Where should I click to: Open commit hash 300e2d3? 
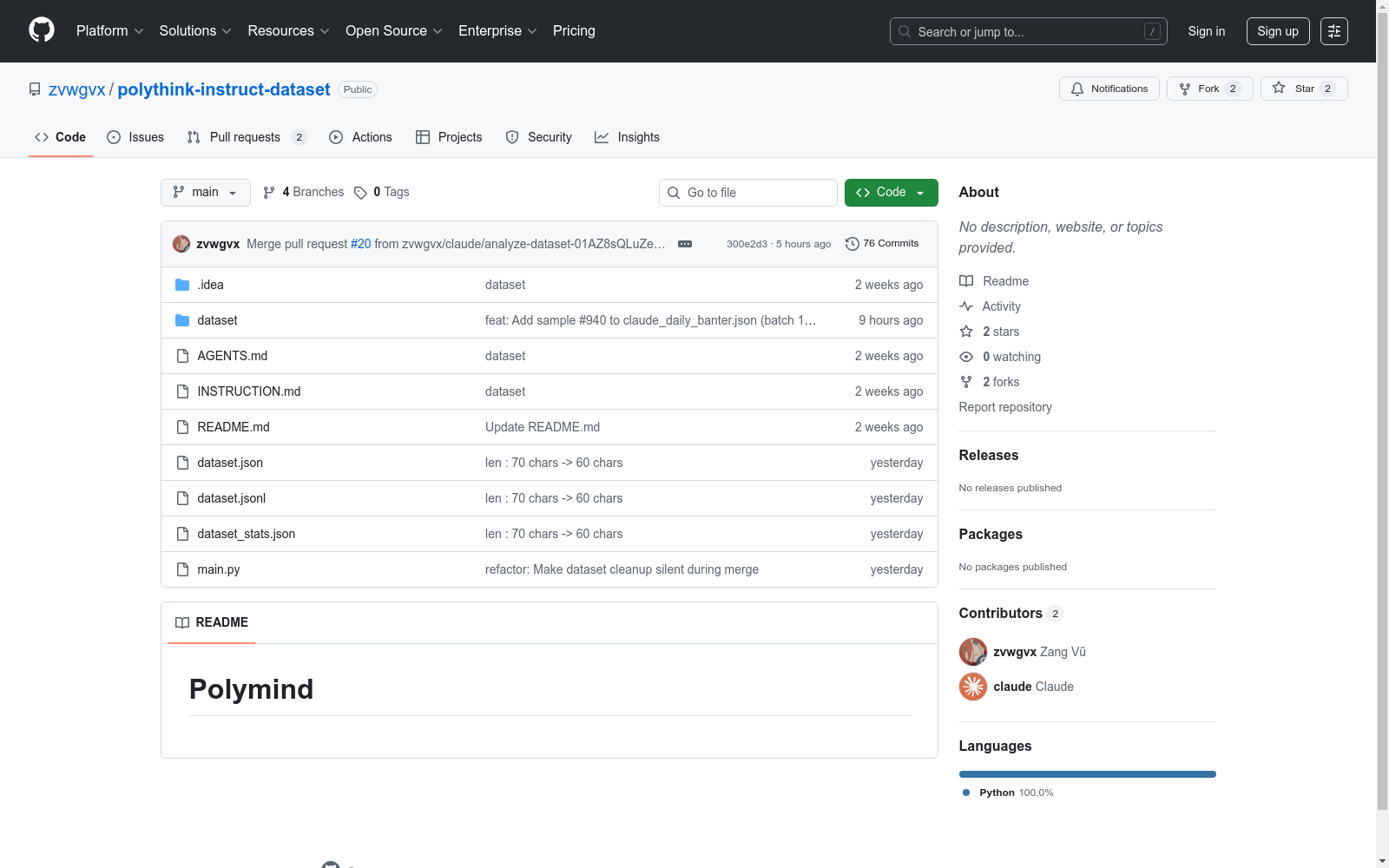747,244
